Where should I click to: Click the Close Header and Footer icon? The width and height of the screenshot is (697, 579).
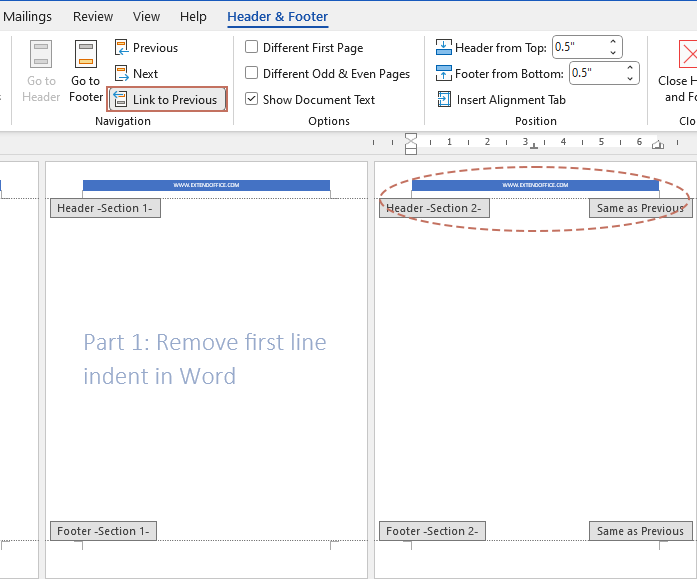(685, 56)
